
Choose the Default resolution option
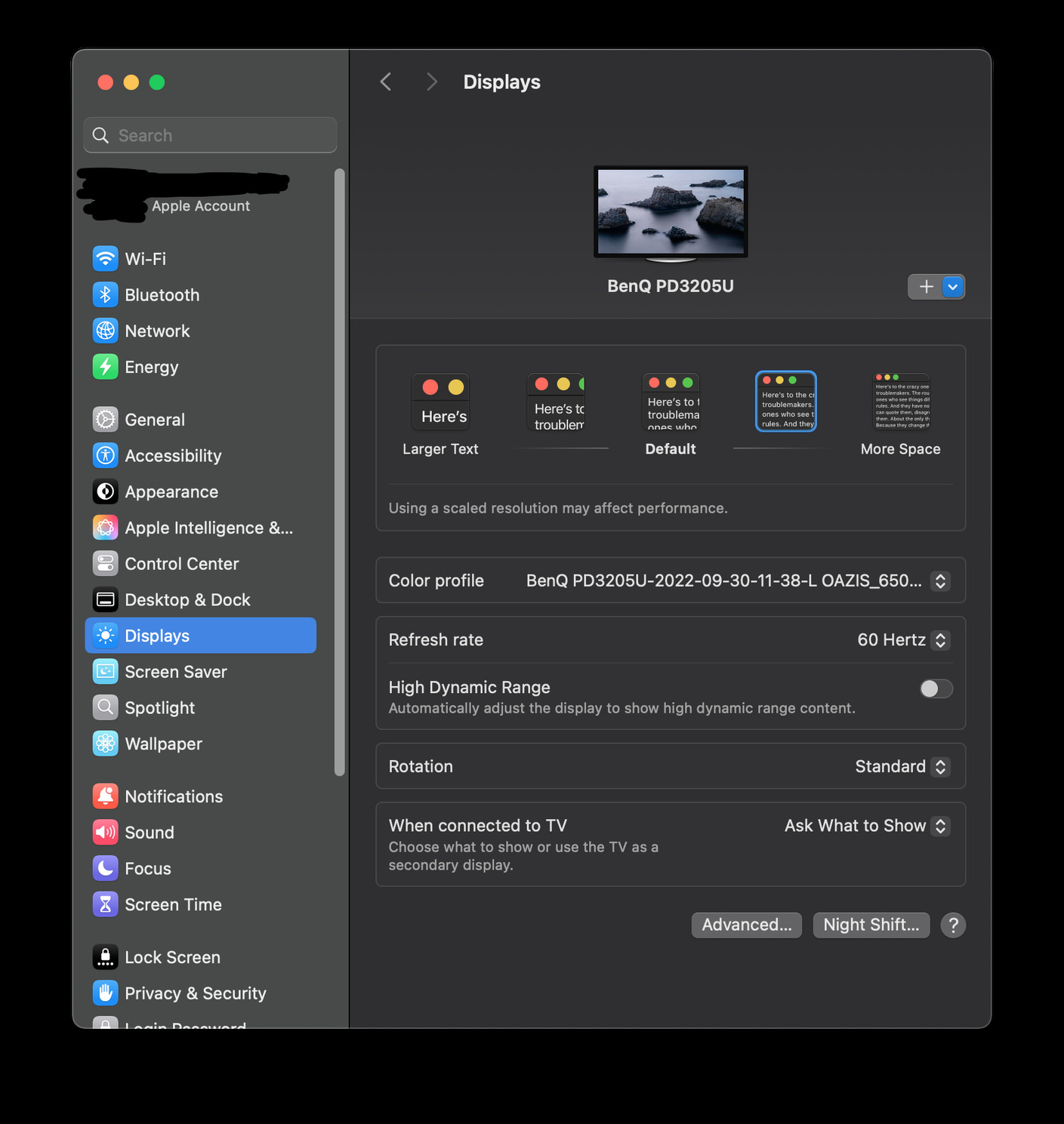(671, 414)
